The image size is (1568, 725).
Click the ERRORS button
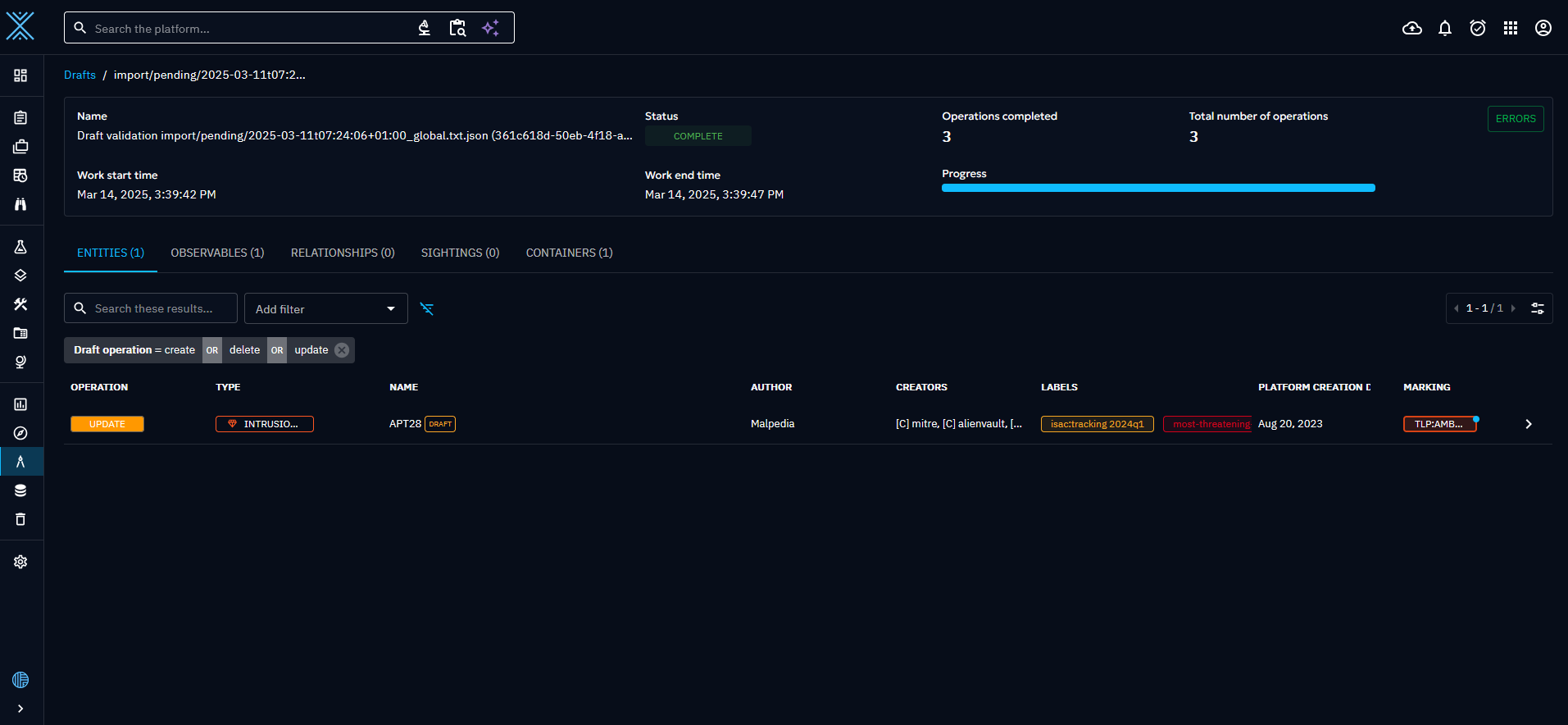click(x=1515, y=119)
